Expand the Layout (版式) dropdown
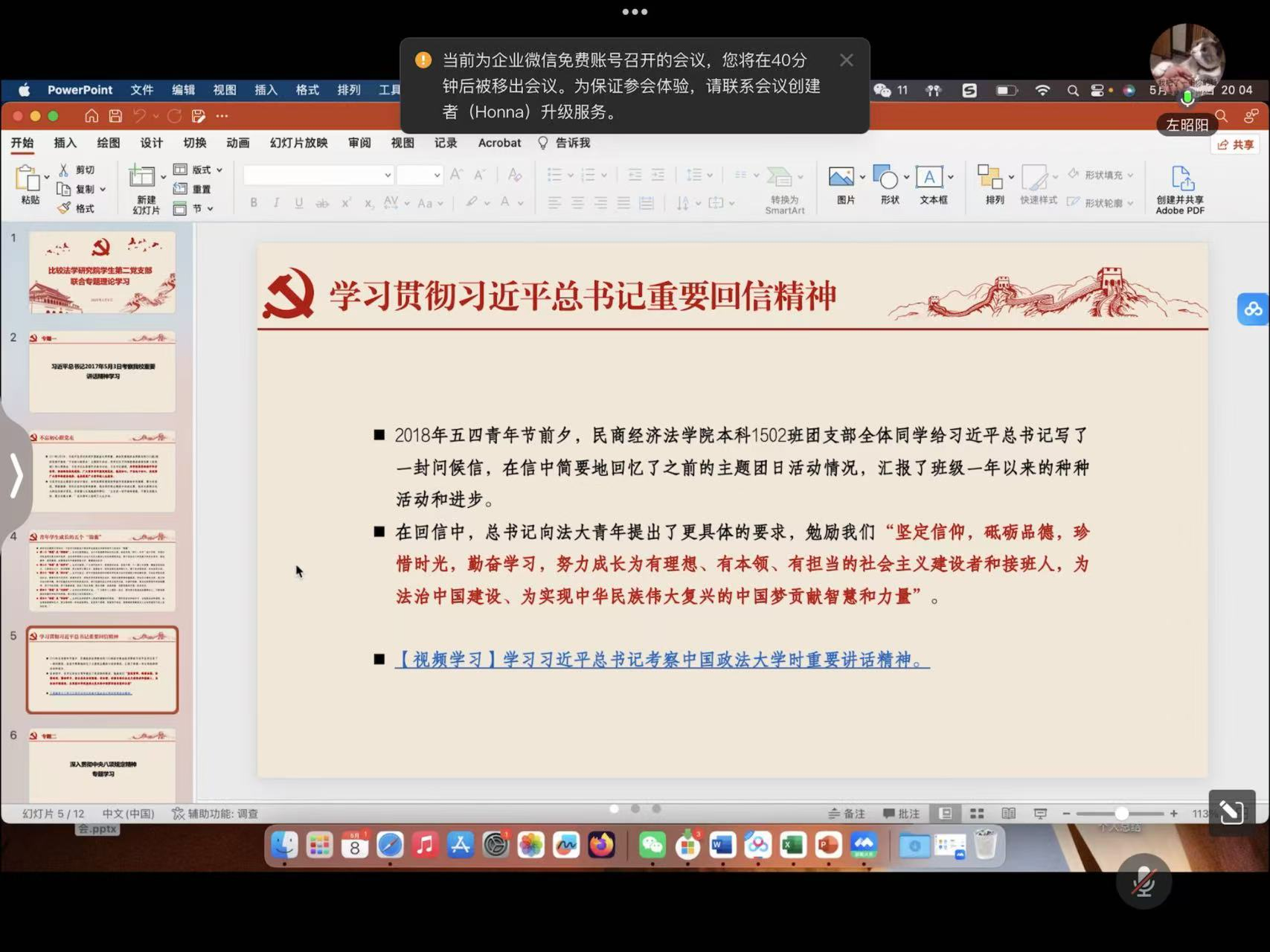 pyautogui.click(x=219, y=170)
